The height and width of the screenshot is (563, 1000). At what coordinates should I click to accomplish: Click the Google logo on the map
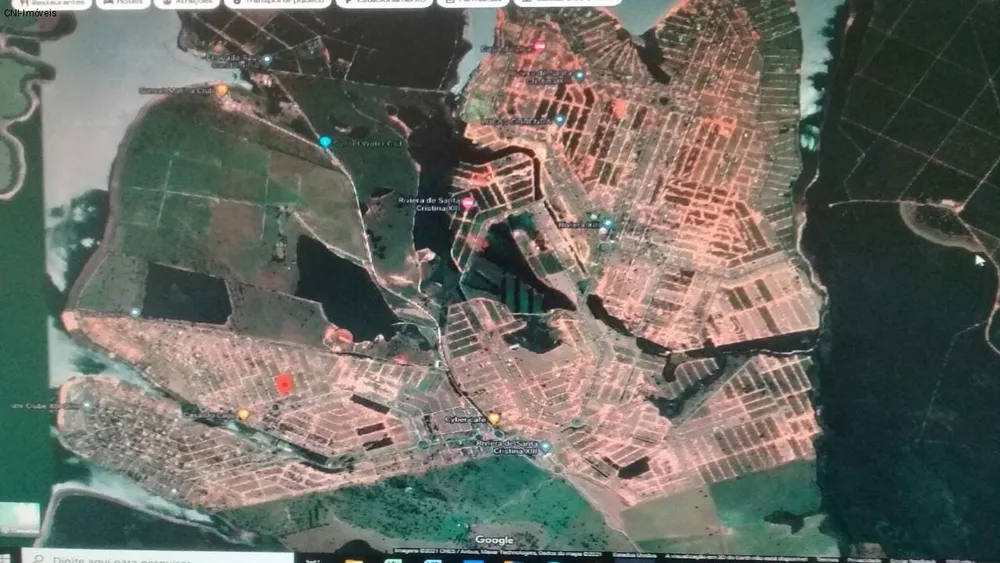coord(494,540)
